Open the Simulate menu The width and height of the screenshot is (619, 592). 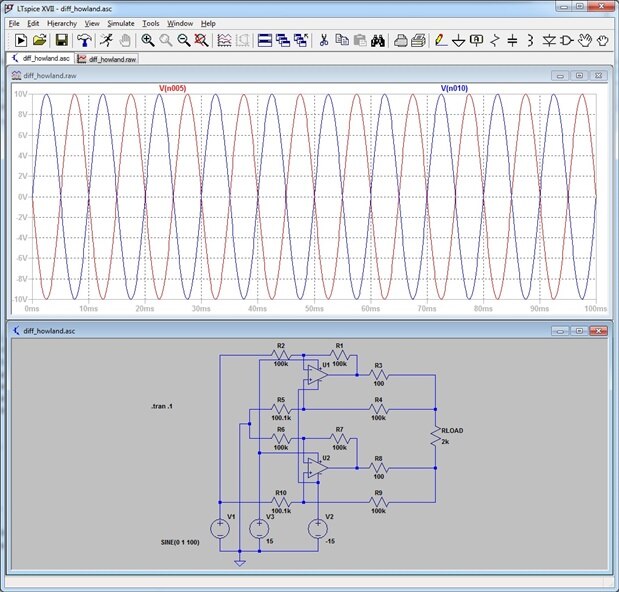[x=120, y=22]
